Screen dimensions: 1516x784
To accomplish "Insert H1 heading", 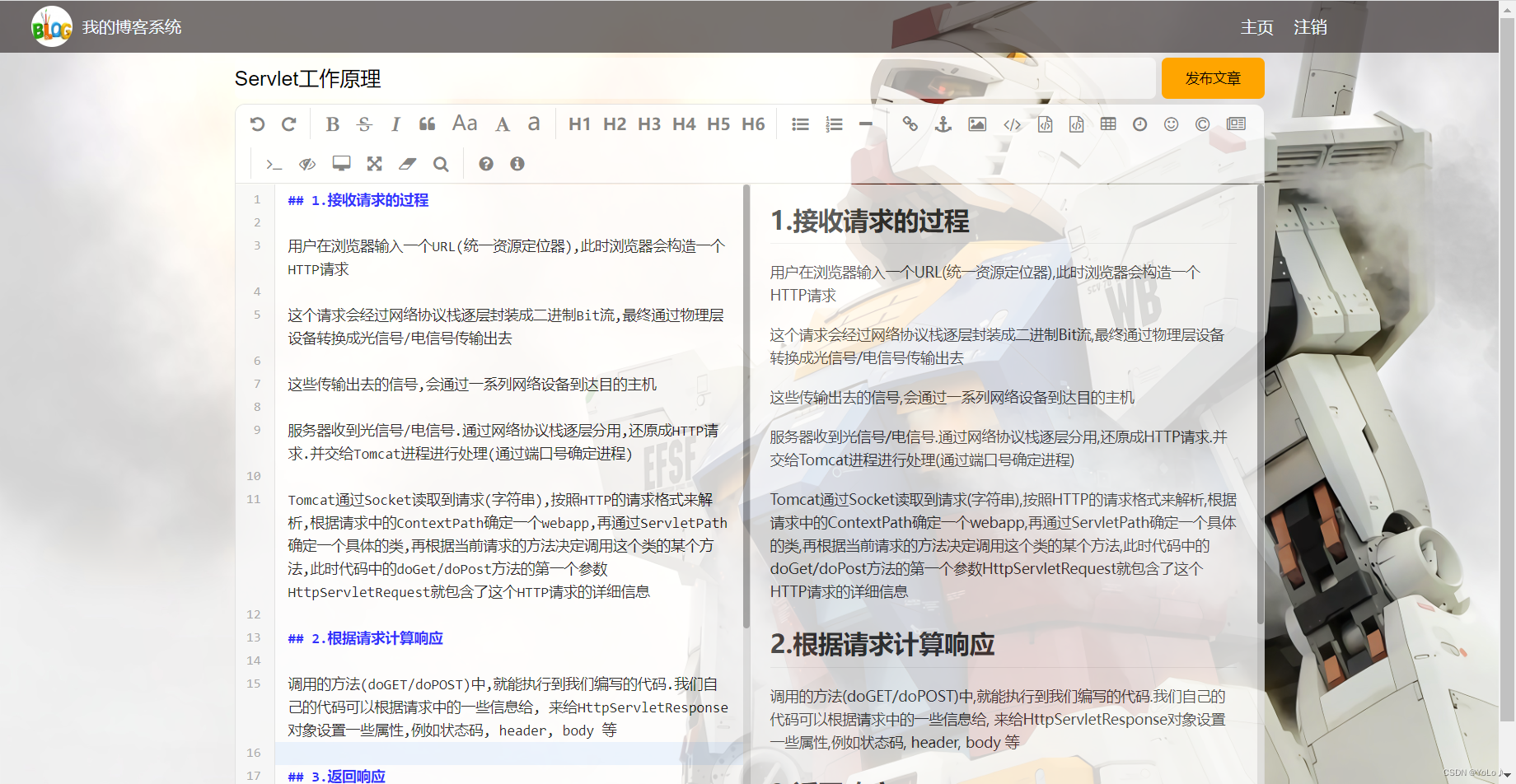I will [579, 124].
